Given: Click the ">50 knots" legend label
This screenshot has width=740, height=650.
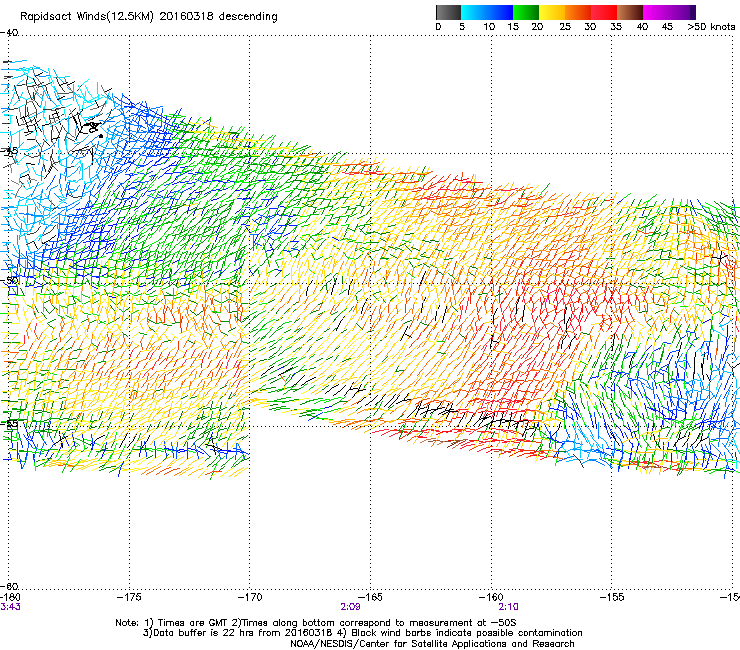Looking at the screenshot, I should tap(711, 27).
